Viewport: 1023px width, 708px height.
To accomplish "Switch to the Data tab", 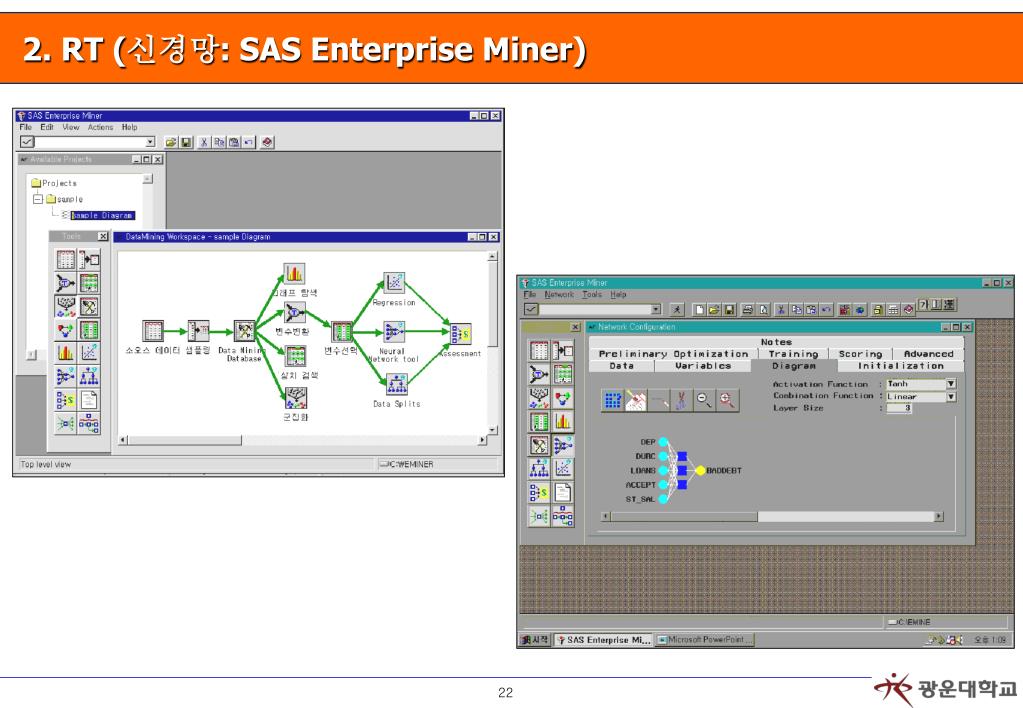I will coord(621,366).
